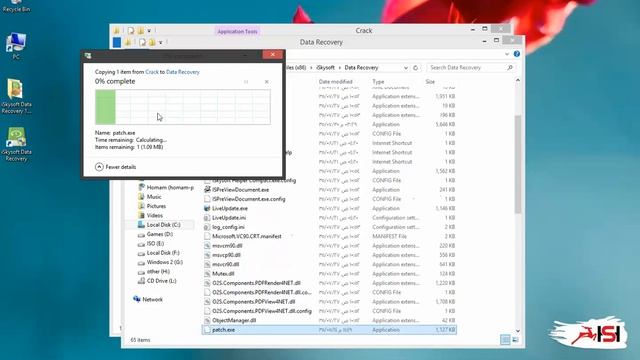Image resolution: width=640 pixels, height=360 pixels.
Task: Click the new folder icon in Data Recovery title bar
Action: pos(152,42)
